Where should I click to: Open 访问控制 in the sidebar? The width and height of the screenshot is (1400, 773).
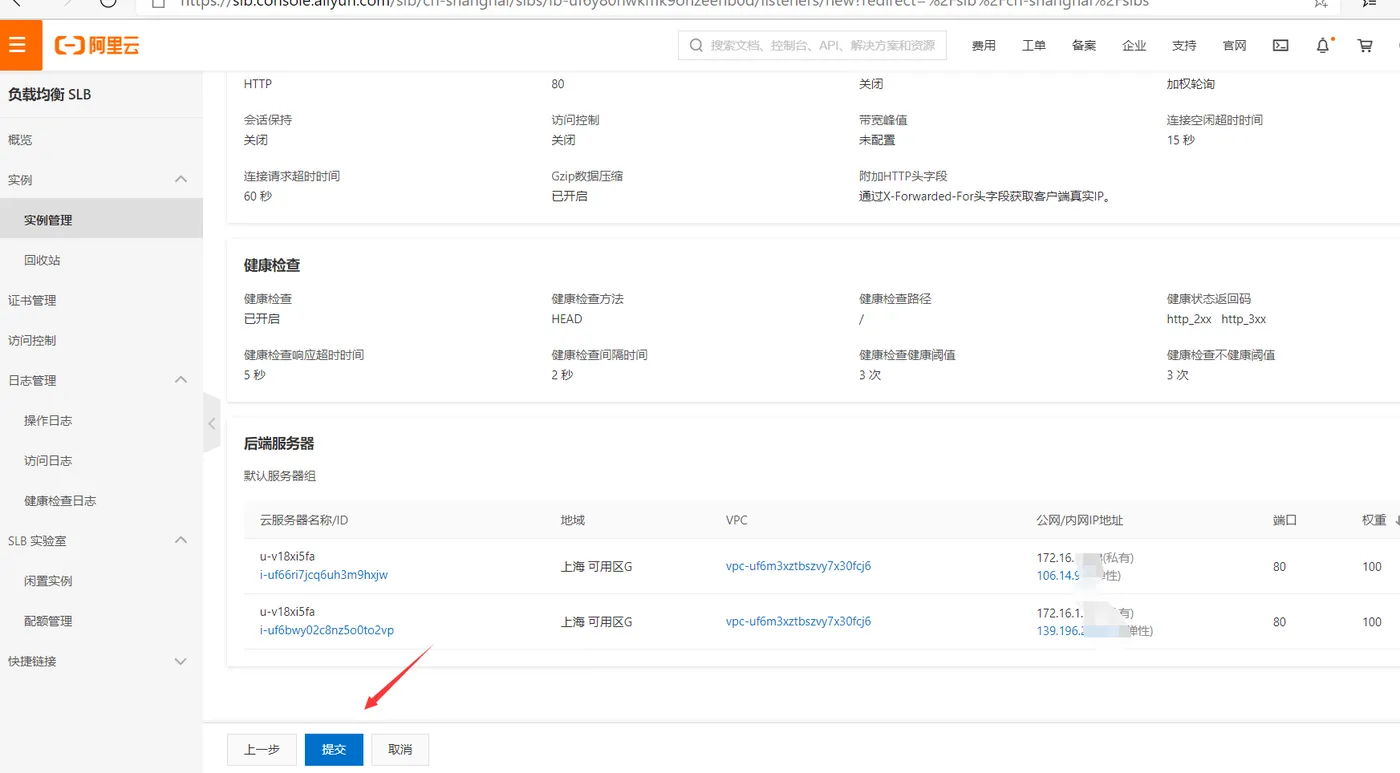[32, 340]
